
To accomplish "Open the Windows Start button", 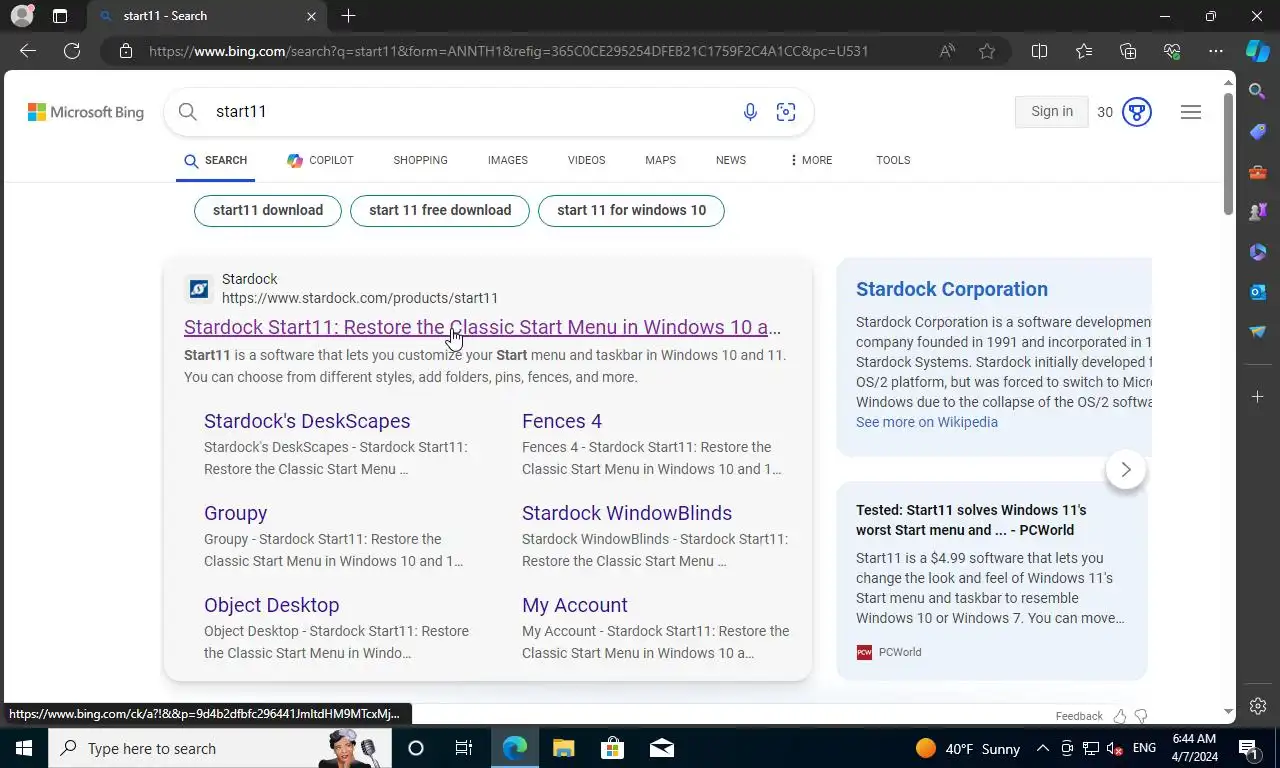I will (24, 748).
